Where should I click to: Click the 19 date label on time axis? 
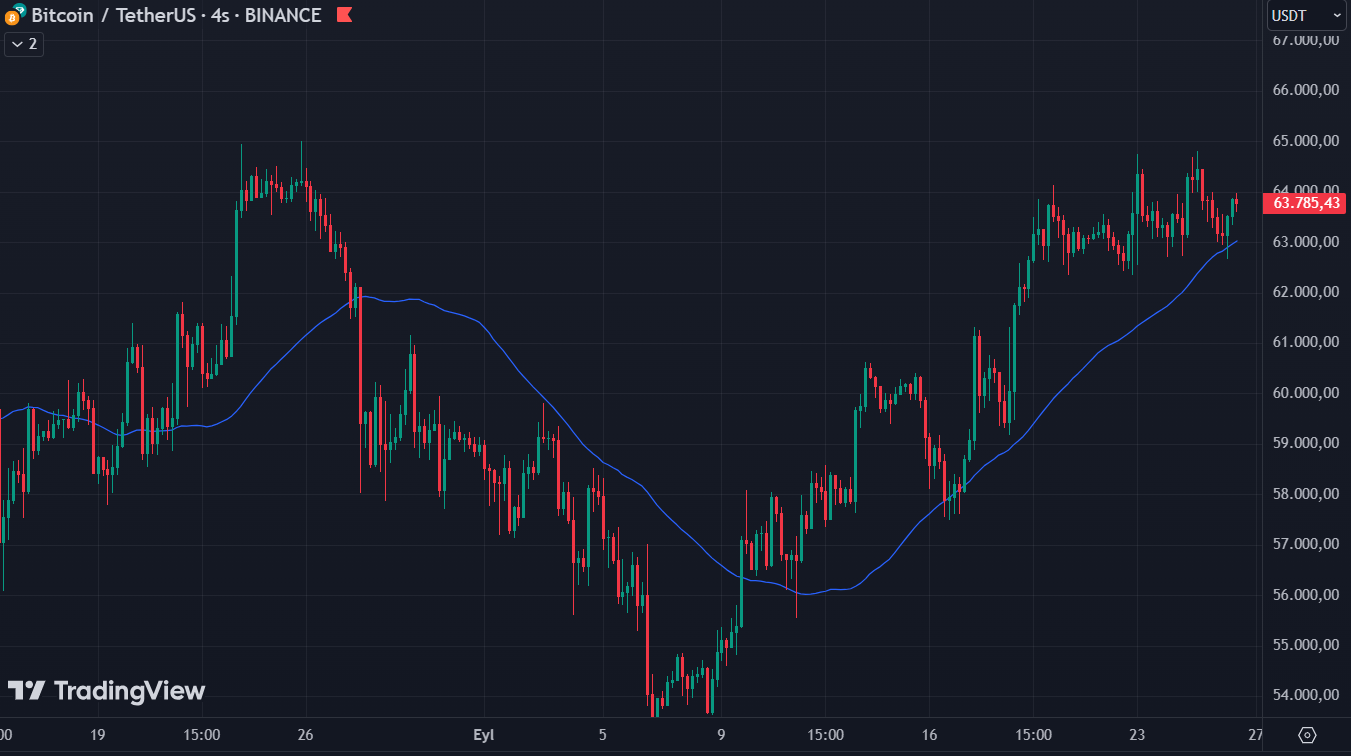tap(97, 735)
